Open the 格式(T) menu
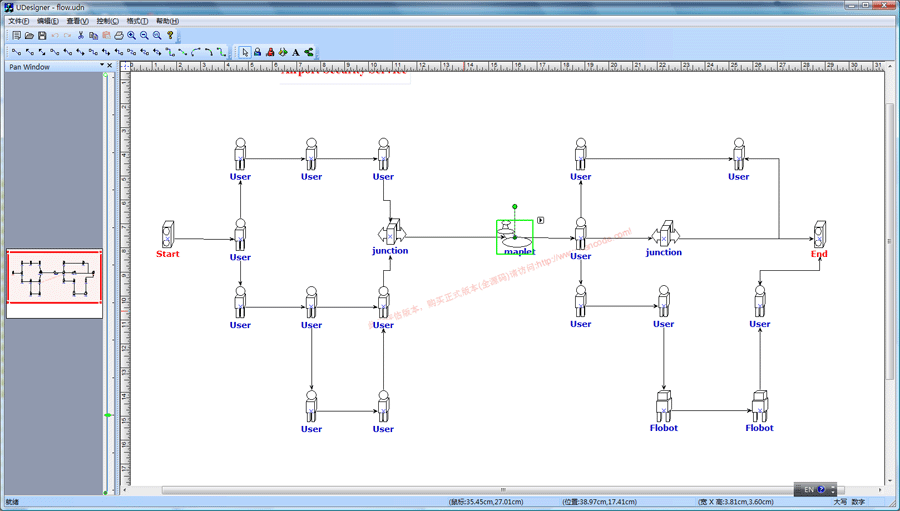Screen dimensions: 900x511 [137, 21]
